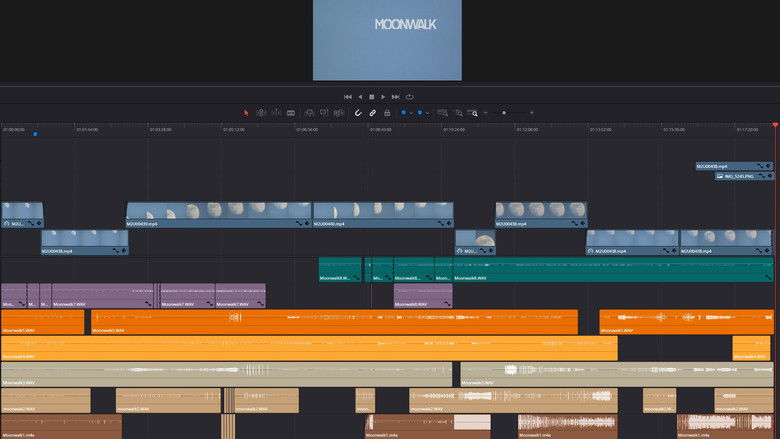Click the Insert Clip icon
This screenshot has width=780, height=439.
(310, 113)
